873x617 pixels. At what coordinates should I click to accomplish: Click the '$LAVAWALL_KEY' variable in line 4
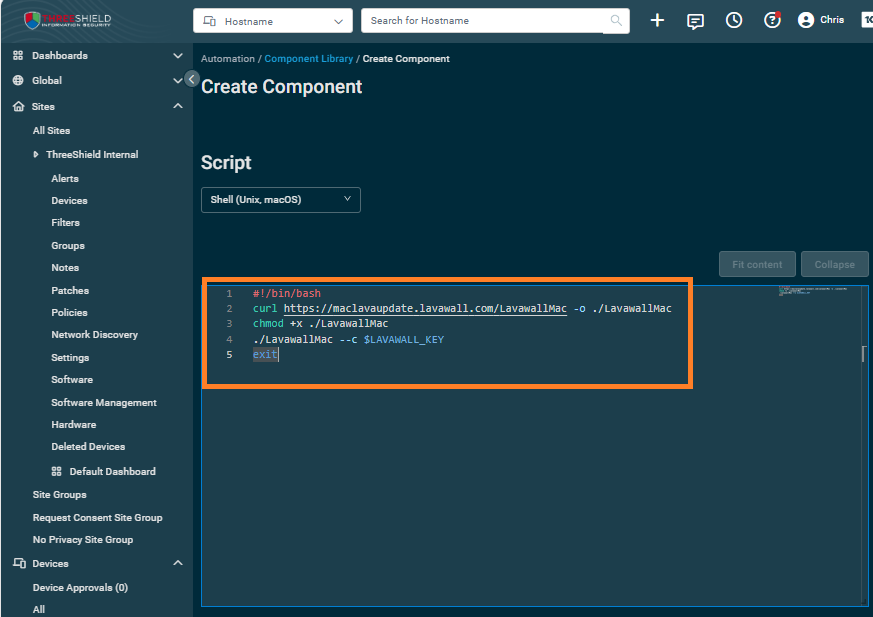pos(404,340)
